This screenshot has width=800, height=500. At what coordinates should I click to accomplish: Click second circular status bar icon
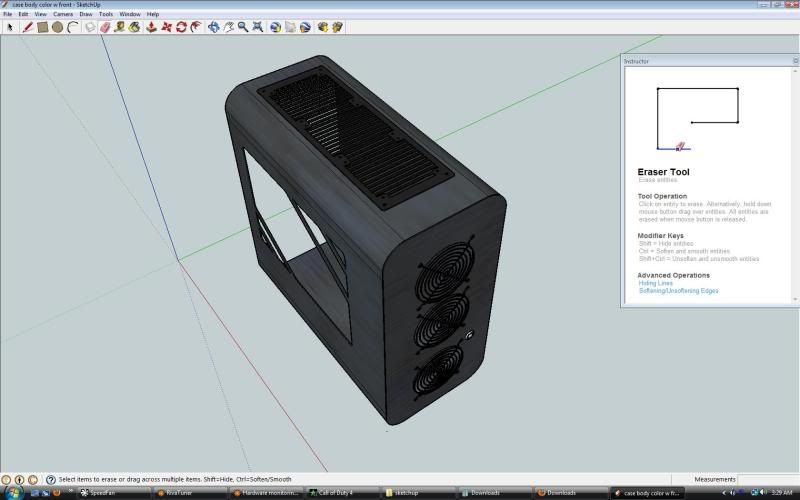[19, 480]
